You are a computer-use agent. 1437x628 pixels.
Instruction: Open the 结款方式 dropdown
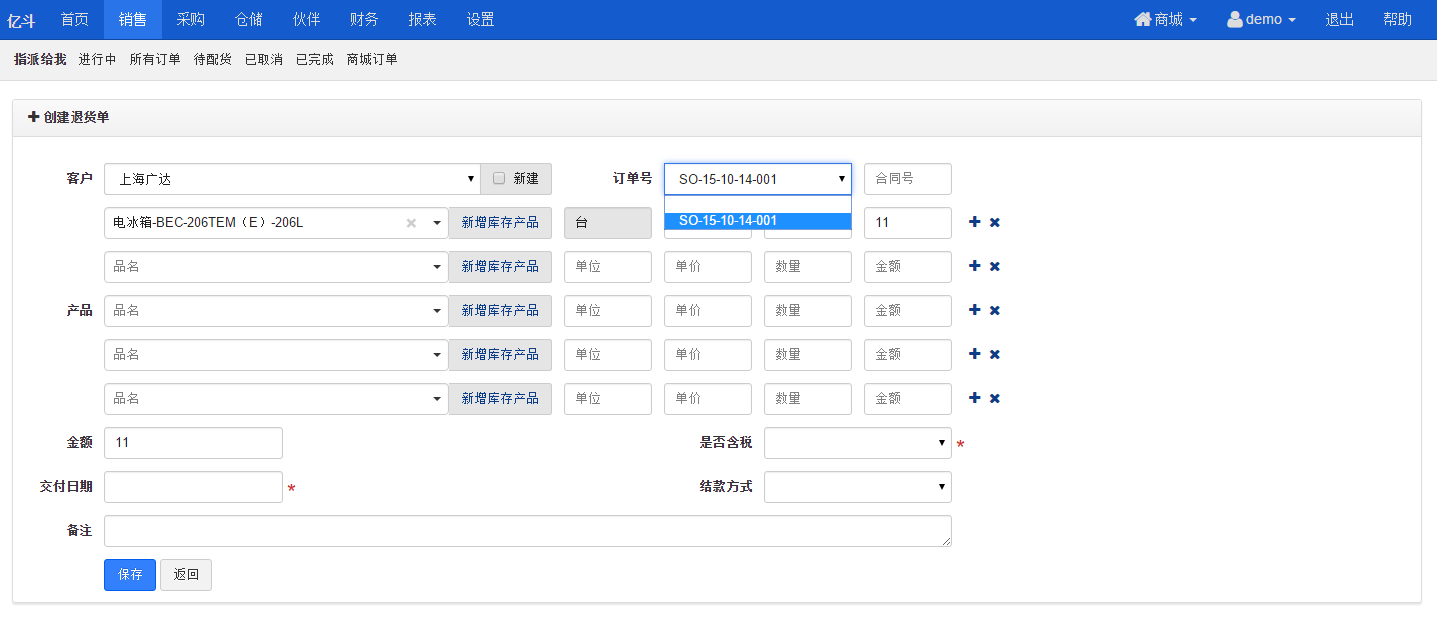coord(857,487)
